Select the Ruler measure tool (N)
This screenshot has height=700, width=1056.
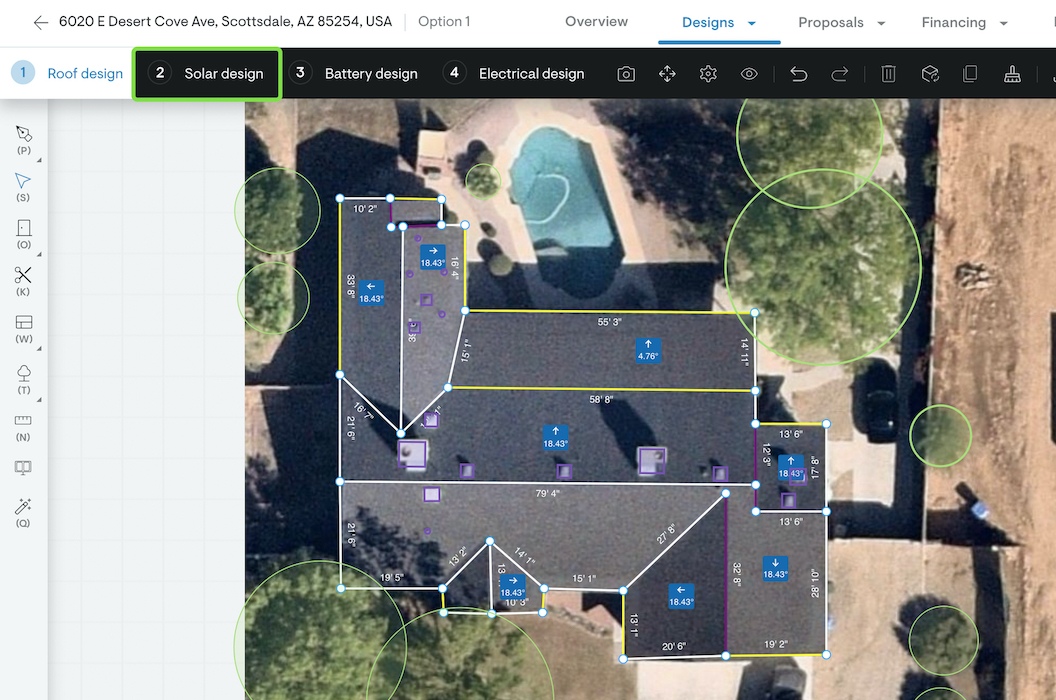tap(23, 420)
